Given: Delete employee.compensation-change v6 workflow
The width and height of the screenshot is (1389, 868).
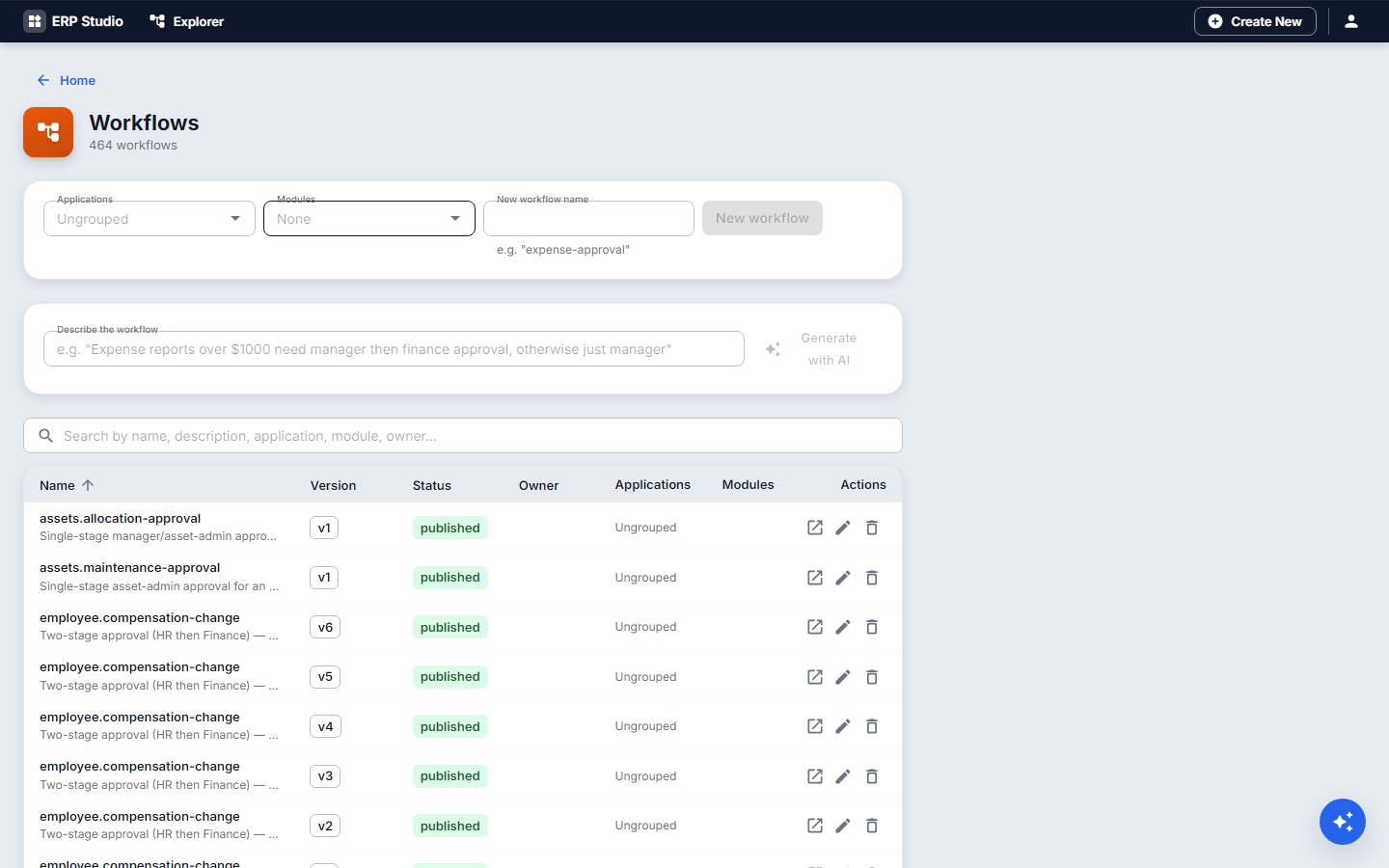Looking at the screenshot, I should click(x=872, y=627).
